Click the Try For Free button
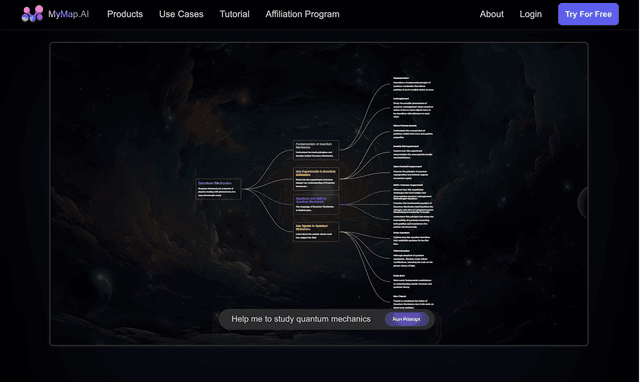The width and height of the screenshot is (640, 382). (x=588, y=14)
